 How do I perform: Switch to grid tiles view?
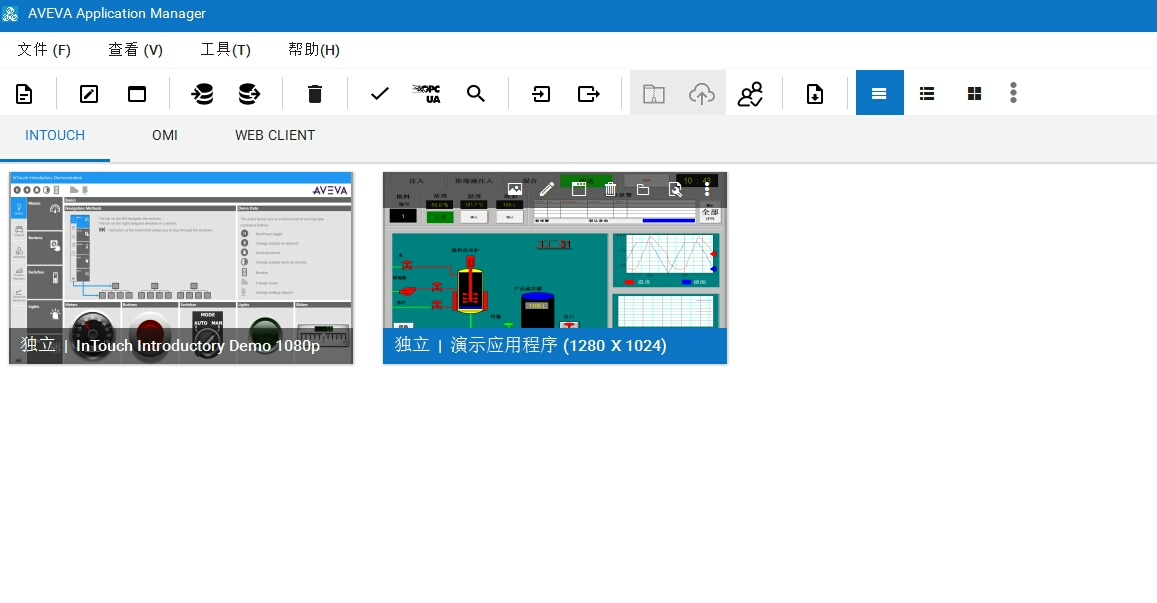pyautogui.click(x=975, y=93)
